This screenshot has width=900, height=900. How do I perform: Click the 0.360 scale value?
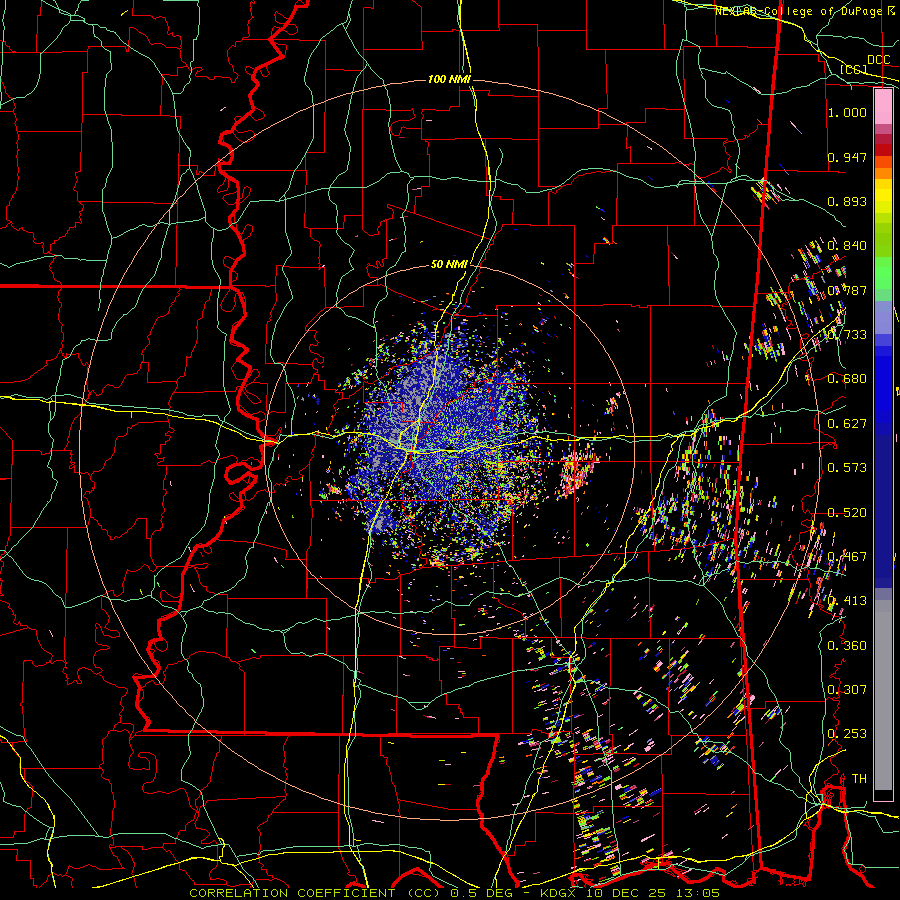pyautogui.click(x=847, y=646)
